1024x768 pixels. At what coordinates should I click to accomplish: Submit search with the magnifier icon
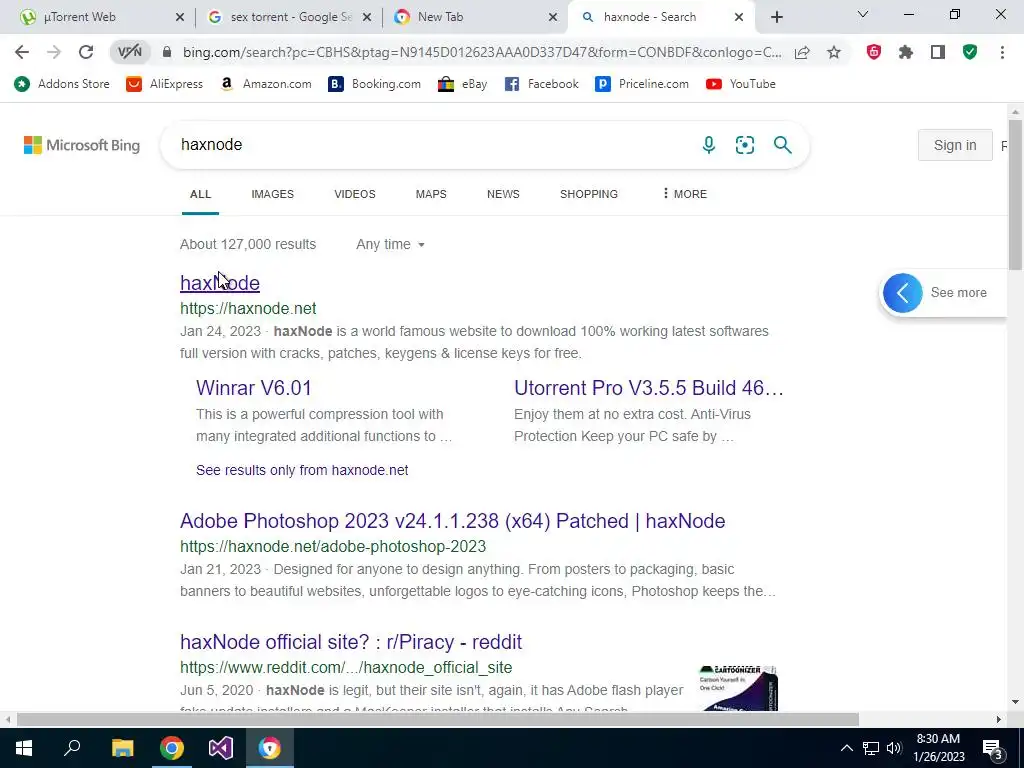pyautogui.click(x=782, y=144)
